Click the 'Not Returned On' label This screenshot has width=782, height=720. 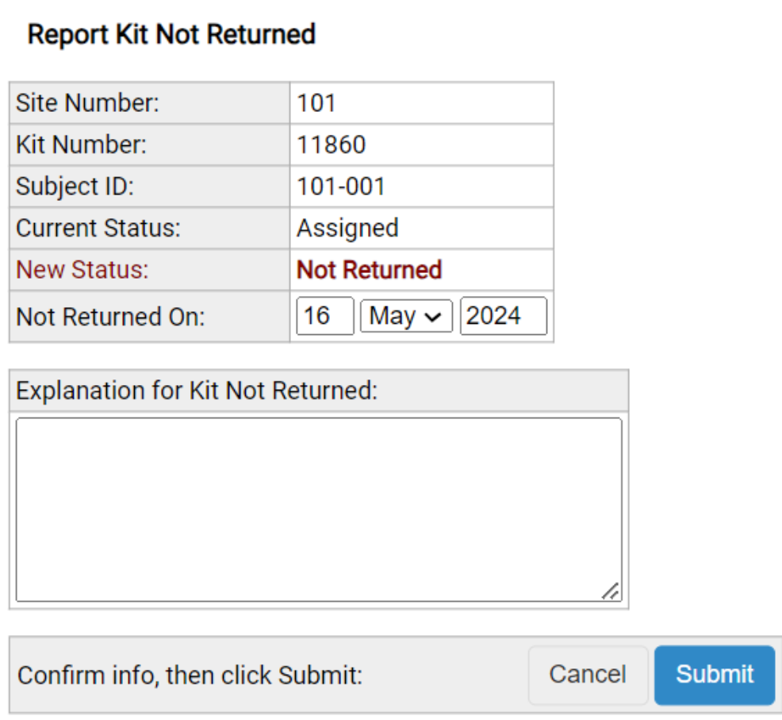pos(110,316)
